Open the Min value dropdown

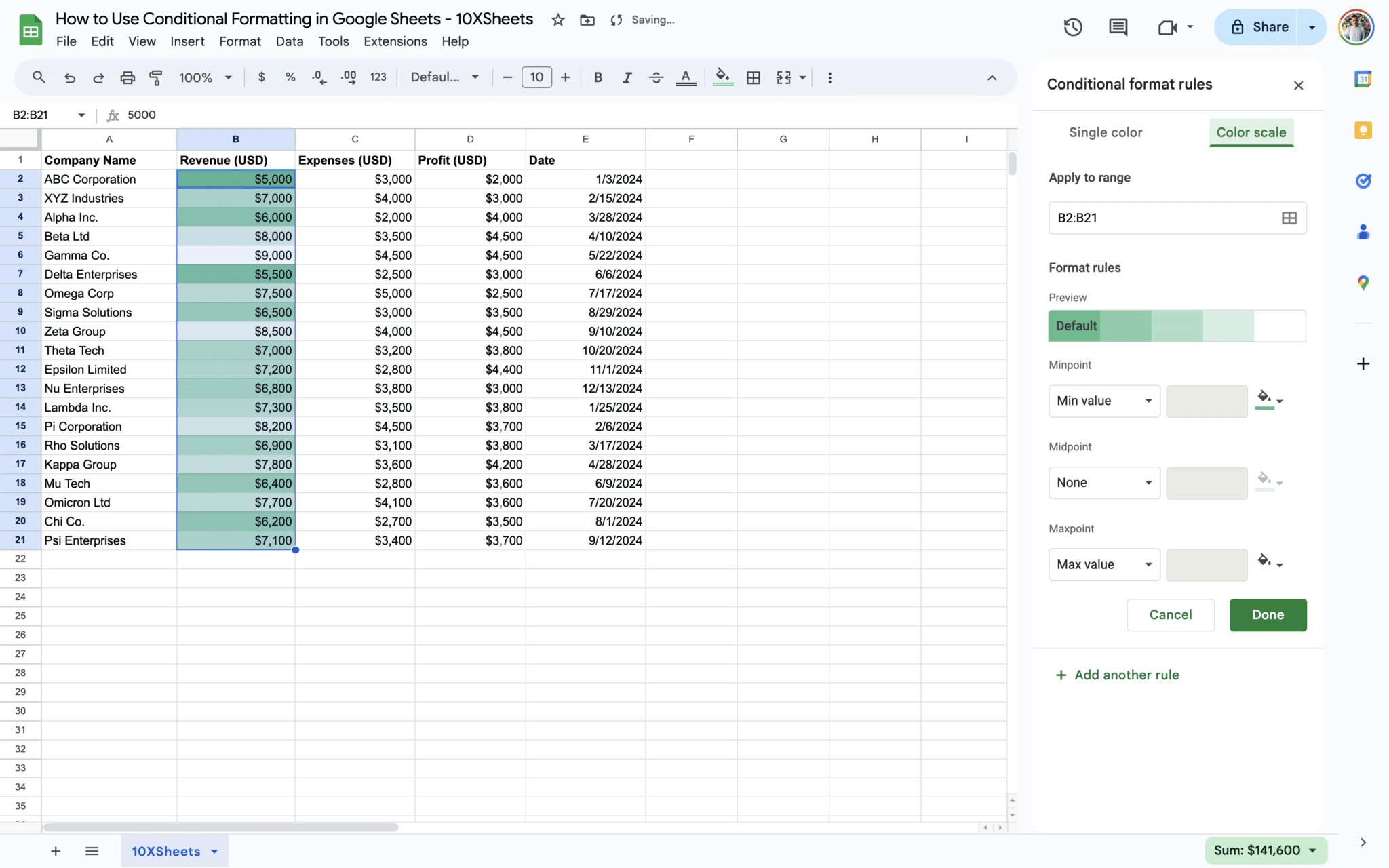(1104, 401)
